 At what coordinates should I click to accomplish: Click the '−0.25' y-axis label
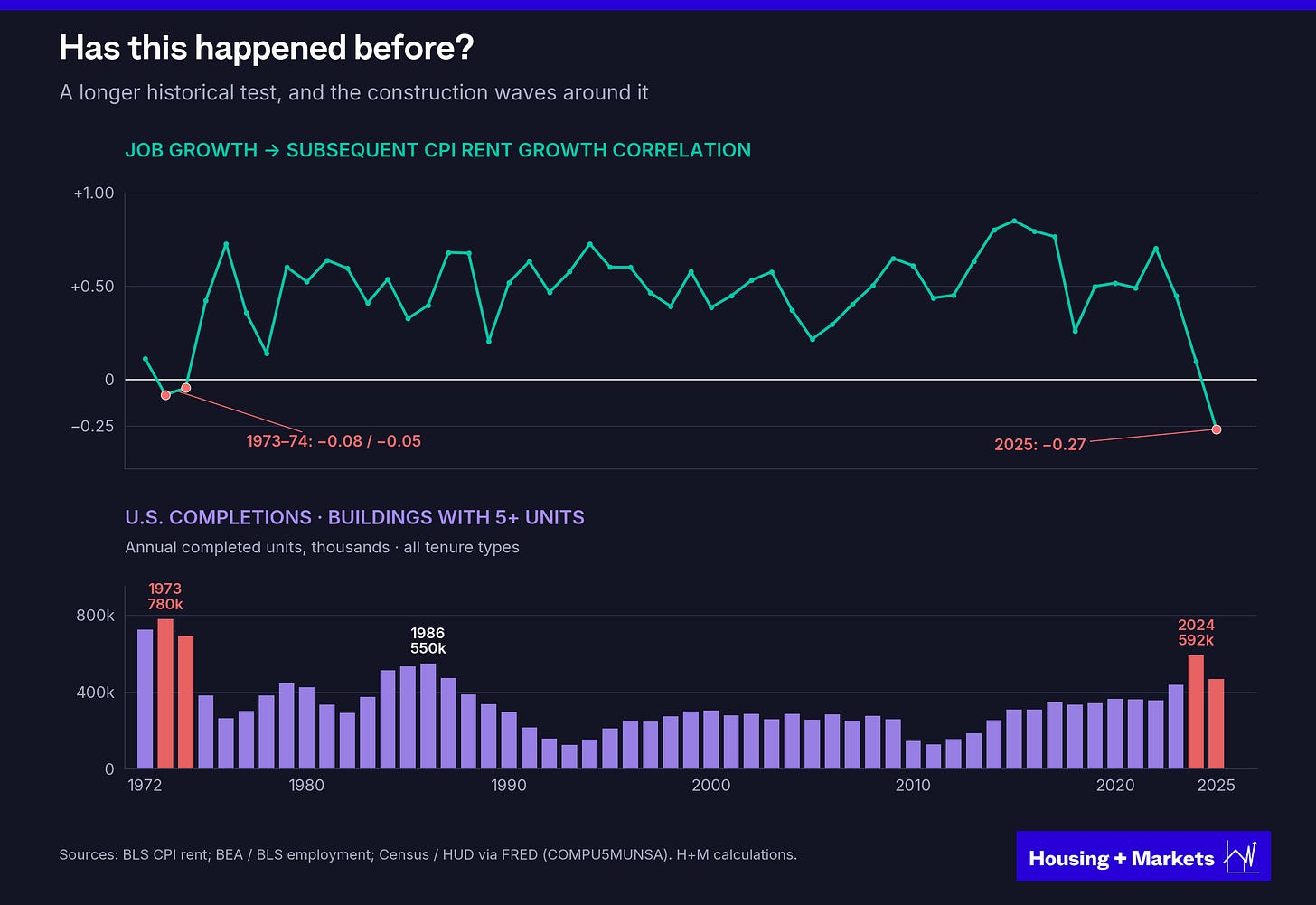92,426
